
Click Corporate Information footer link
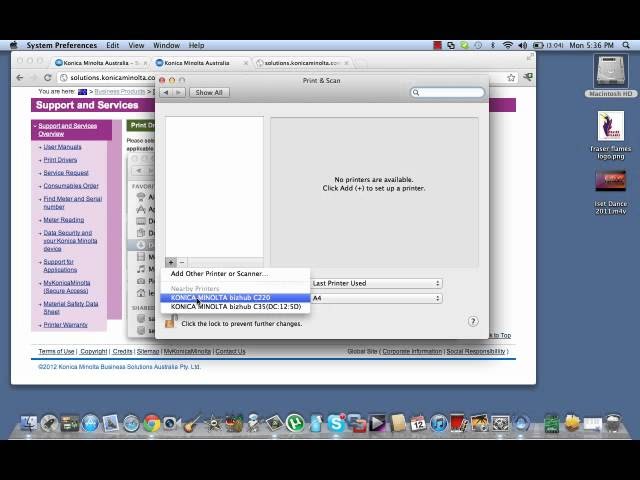click(x=412, y=351)
